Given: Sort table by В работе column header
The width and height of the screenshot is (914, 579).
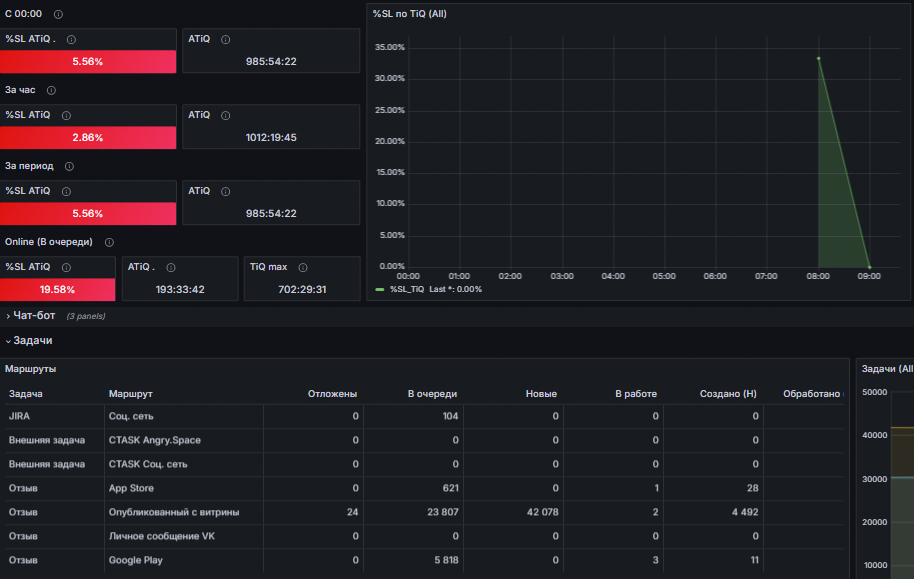Looking at the screenshot, I should [636, 394].
